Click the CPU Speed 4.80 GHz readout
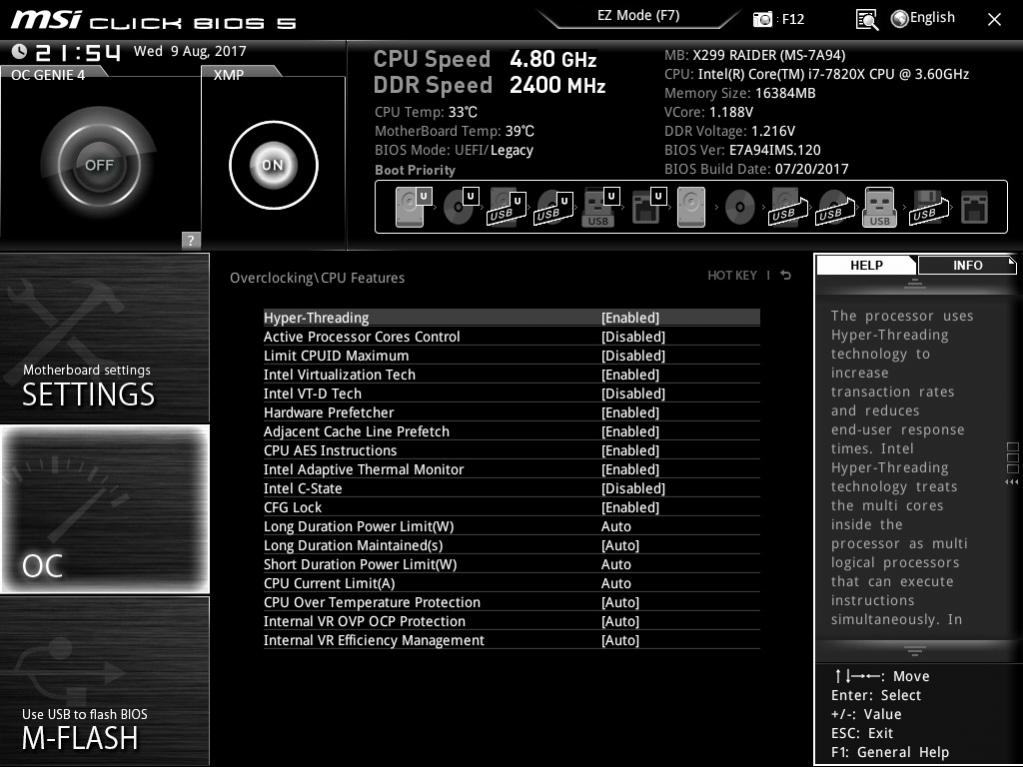This screenshot has width=1023, height=767. 485,59
